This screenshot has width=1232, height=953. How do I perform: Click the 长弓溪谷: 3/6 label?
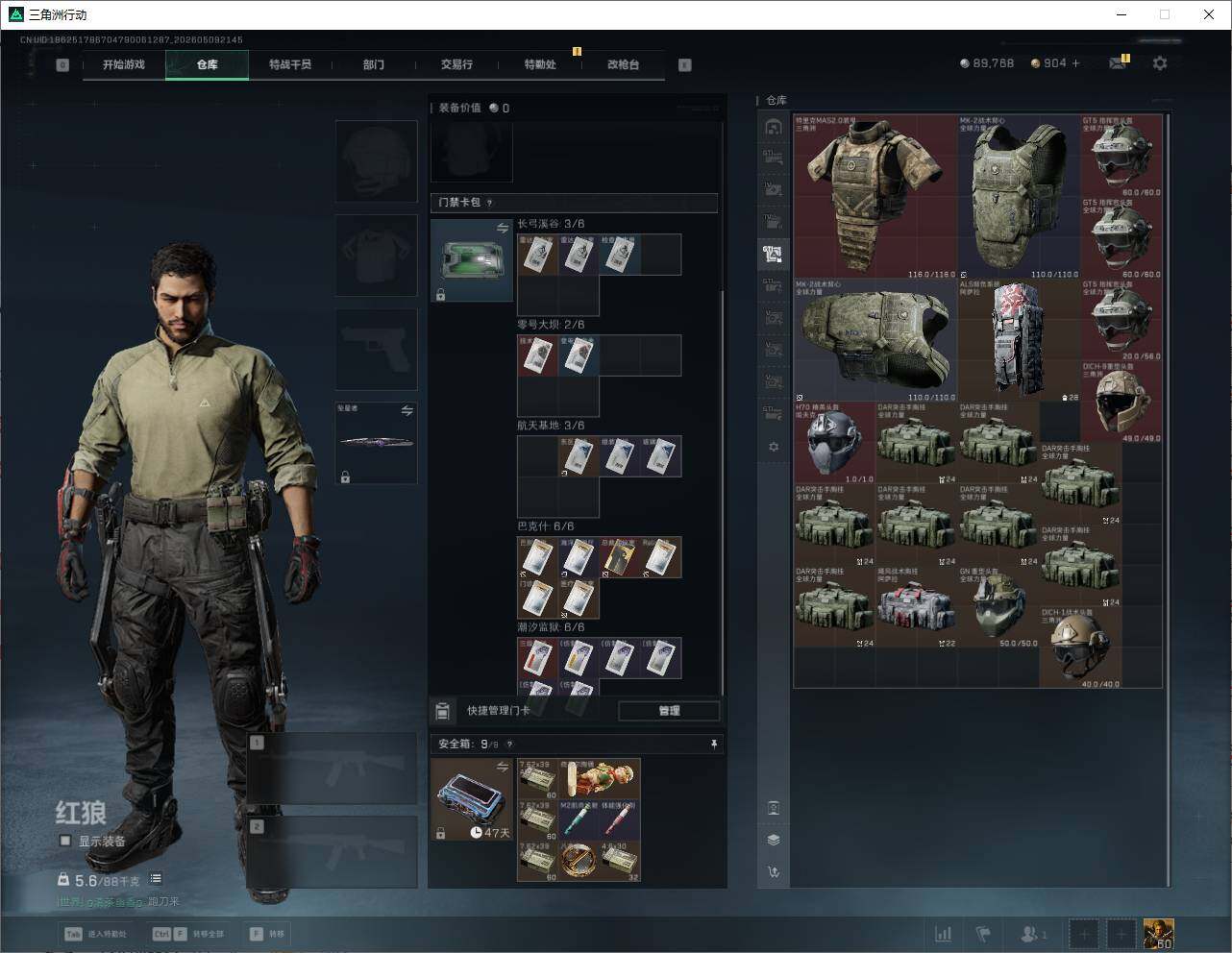pos(551,224)
